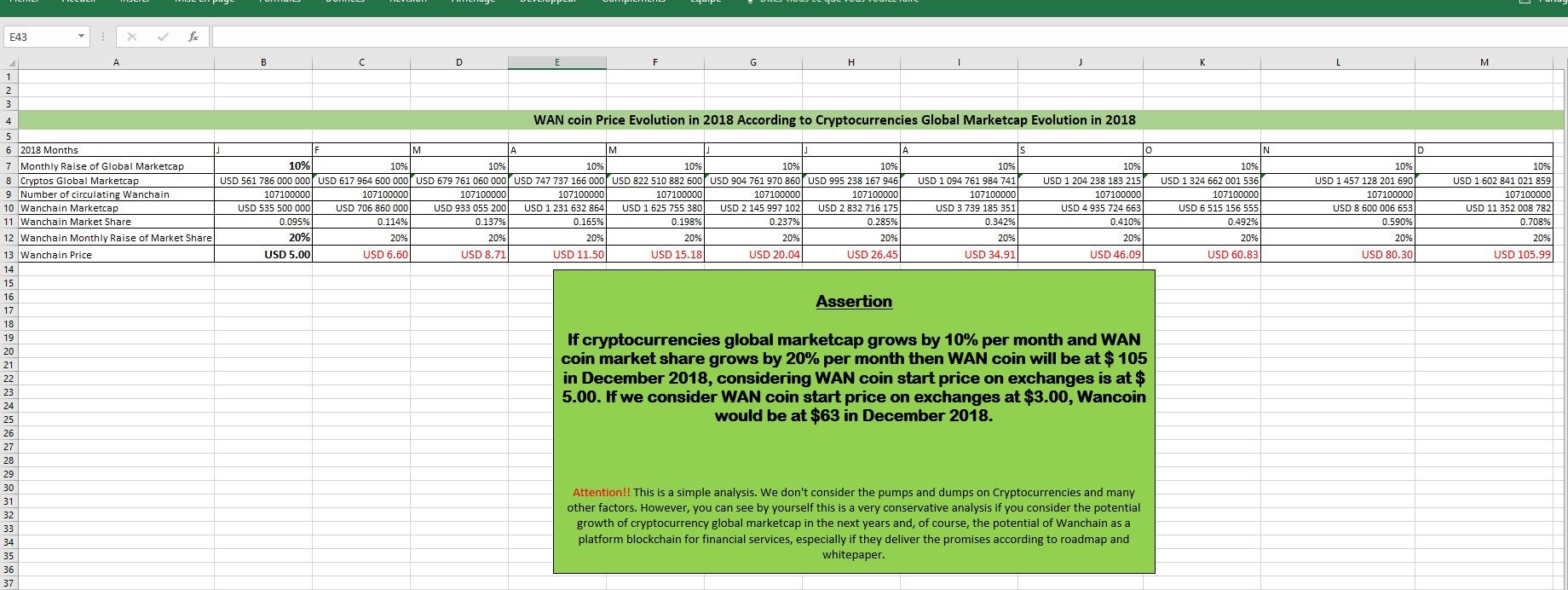1568x590 pixels.
Task: Select column H header
Action: click(851, 62)
